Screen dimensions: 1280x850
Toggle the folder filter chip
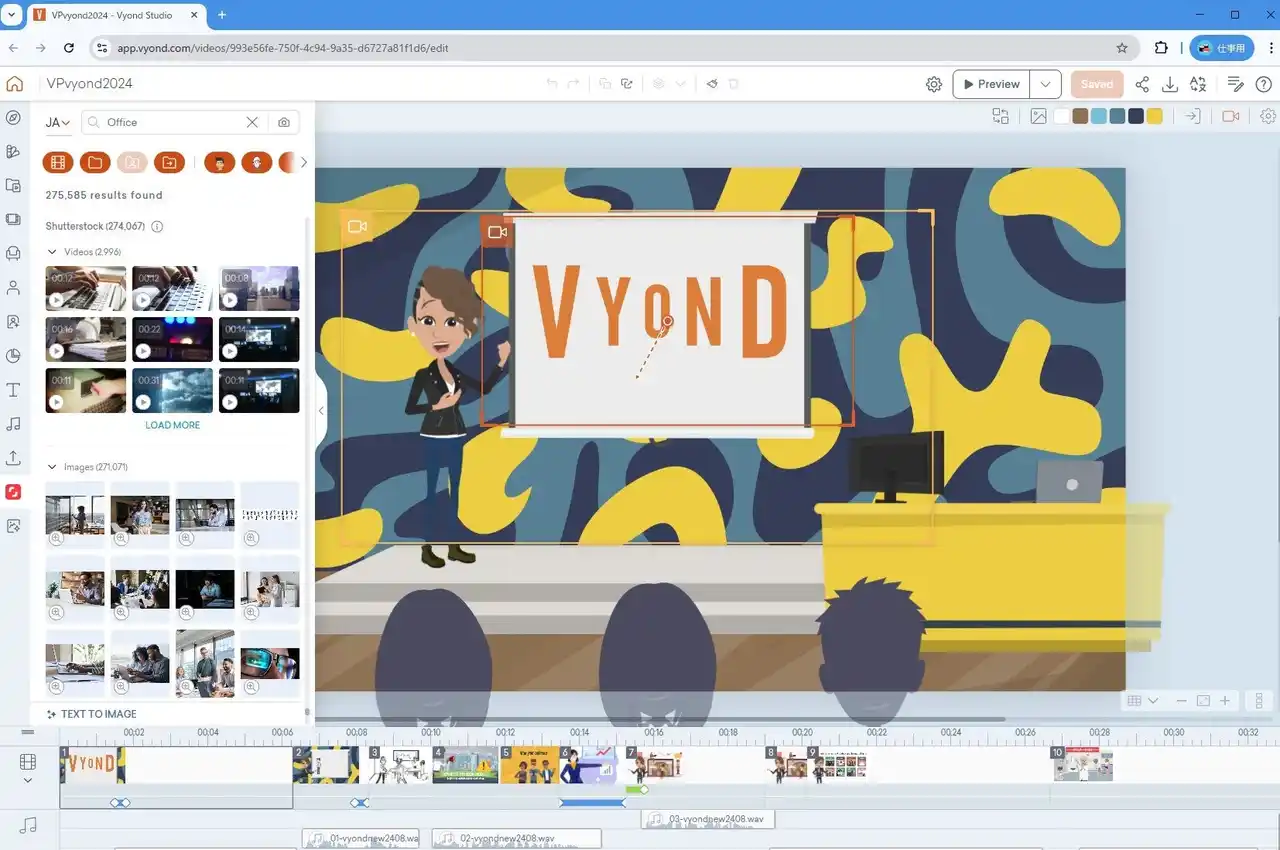click(x=95, y=162)
